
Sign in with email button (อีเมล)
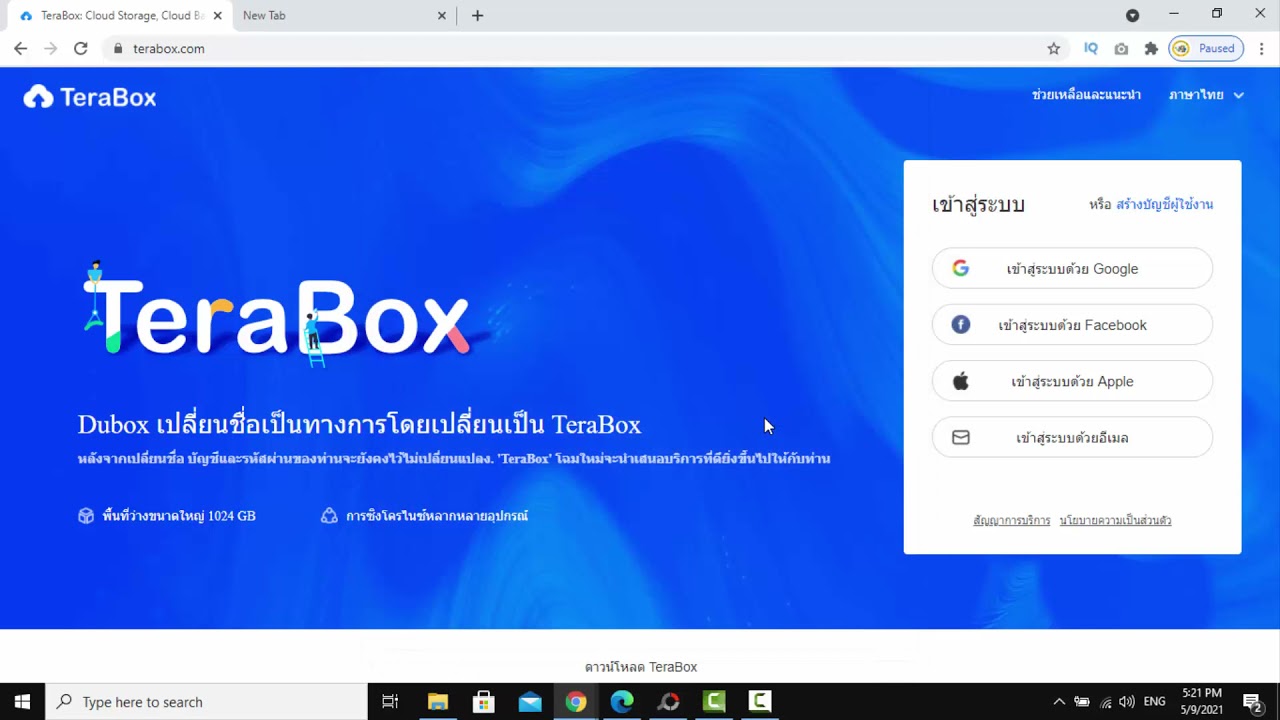click(1072, 438)
